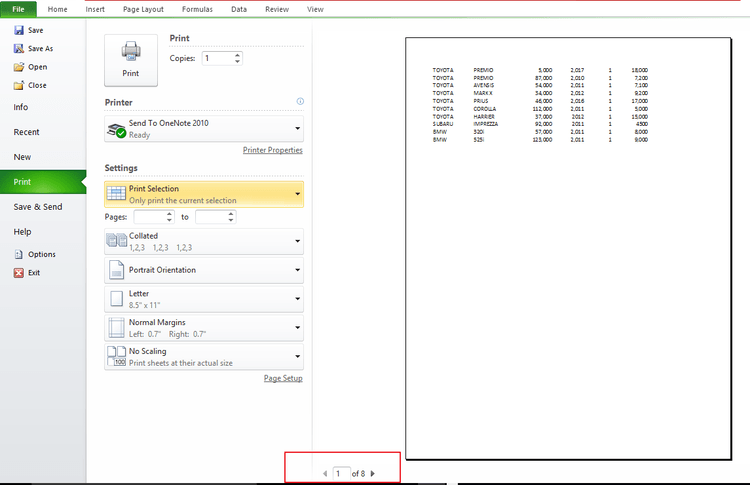Click the large Print button with printer icon
This screenshot has width=750, height=485.
click(131, 60)
